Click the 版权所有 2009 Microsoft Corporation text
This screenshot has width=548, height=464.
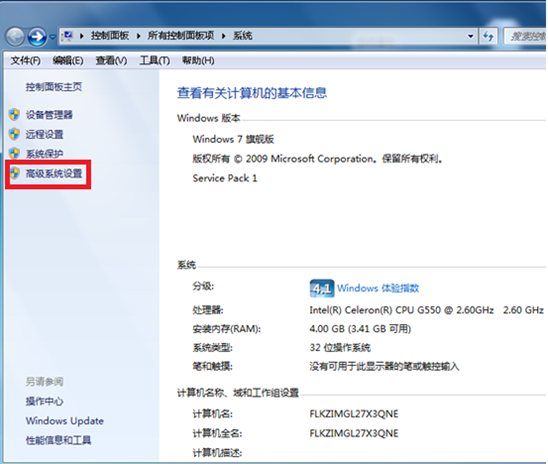pyautogui.click(x=318, y=159)
